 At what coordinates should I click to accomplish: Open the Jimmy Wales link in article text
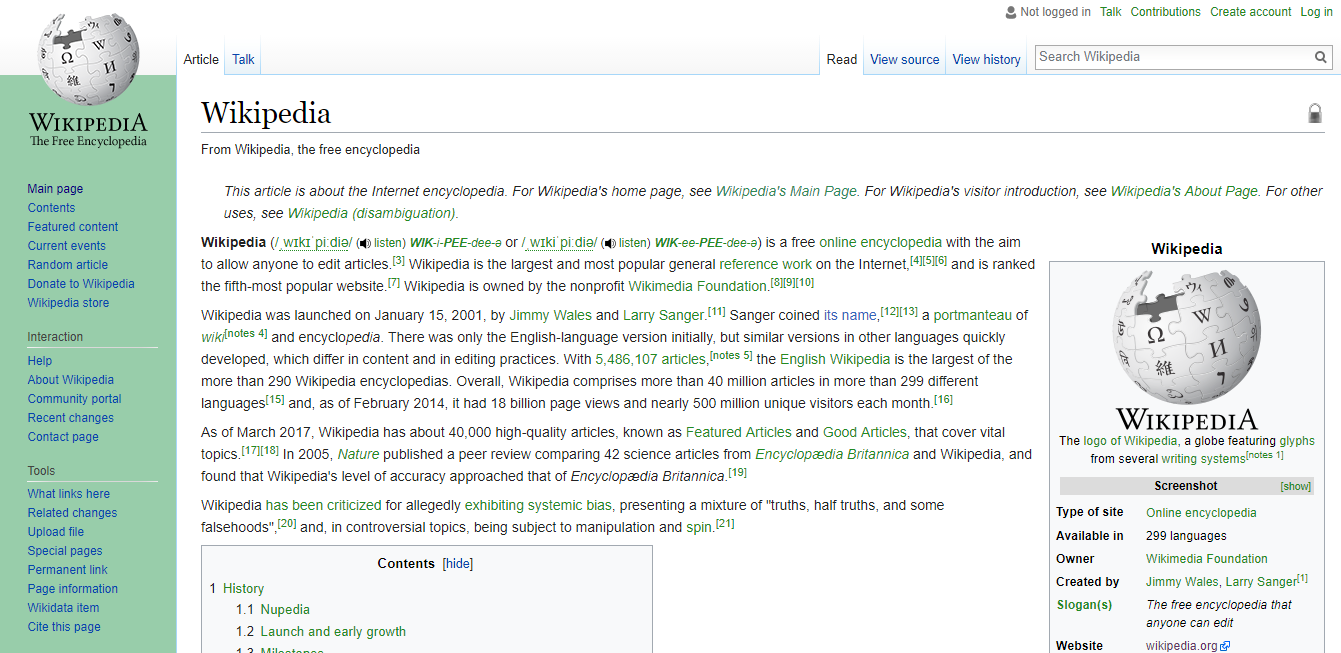tap(550, 315)
